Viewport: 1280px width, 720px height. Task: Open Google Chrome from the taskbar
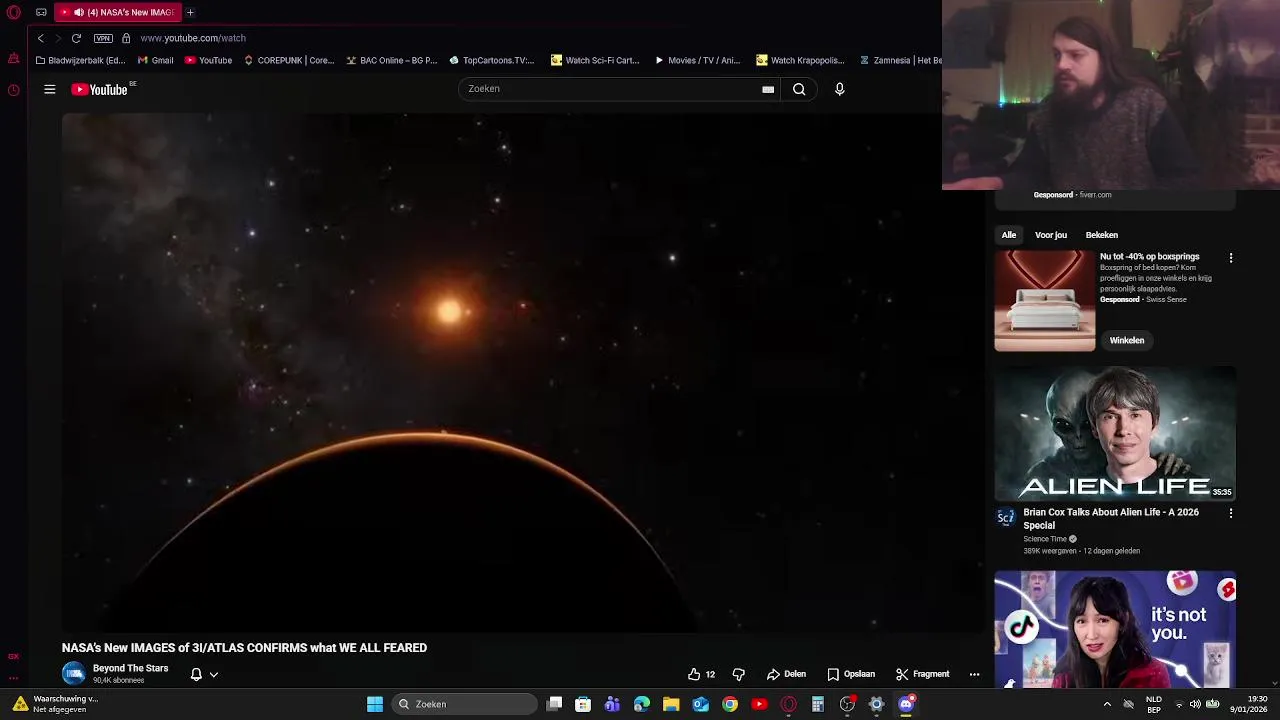[x=730, y=704]
